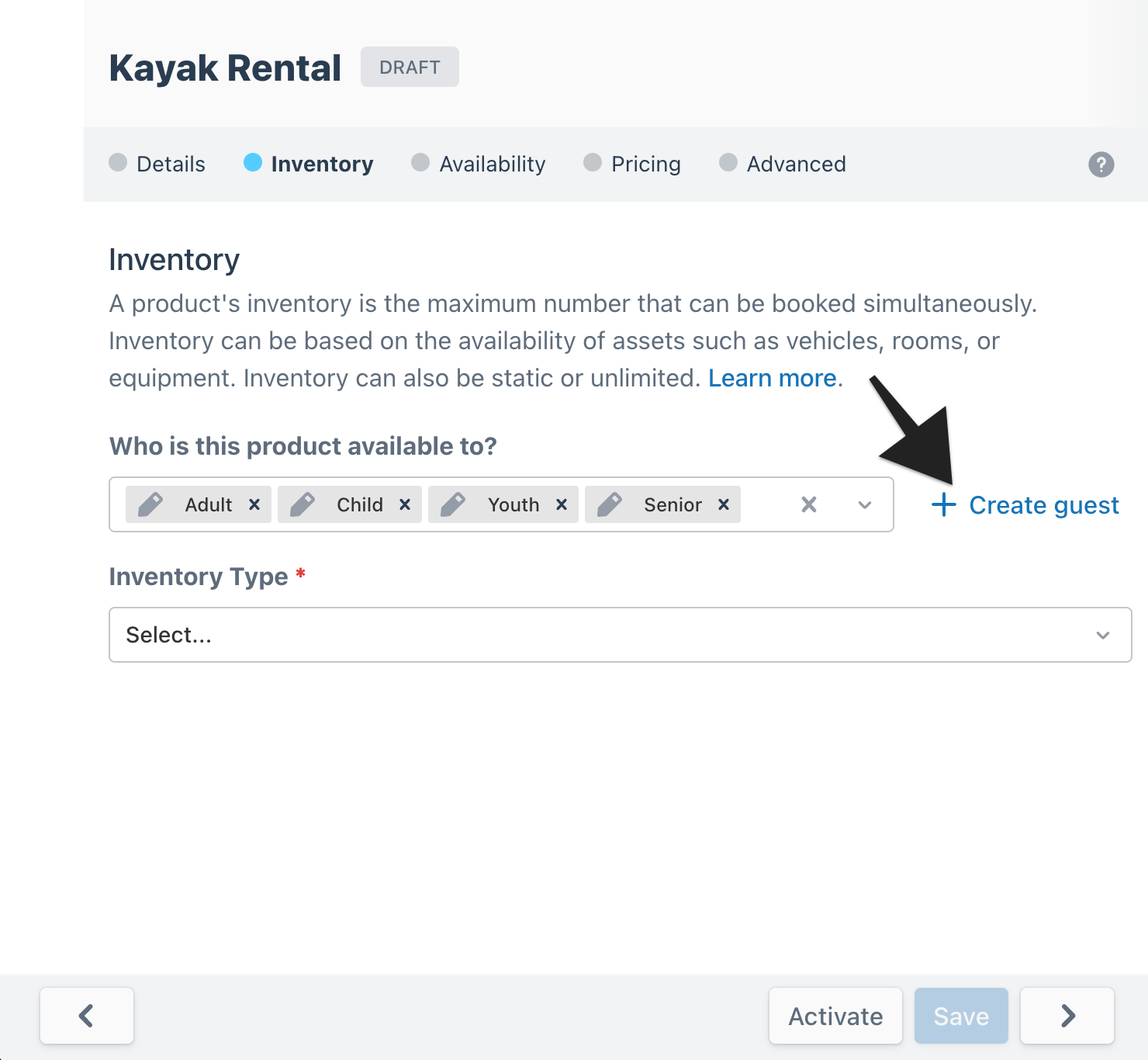The height and width of the screenshot is (1060, 1148).
Task: Select the Inventory tab
Action: (309, 164)
